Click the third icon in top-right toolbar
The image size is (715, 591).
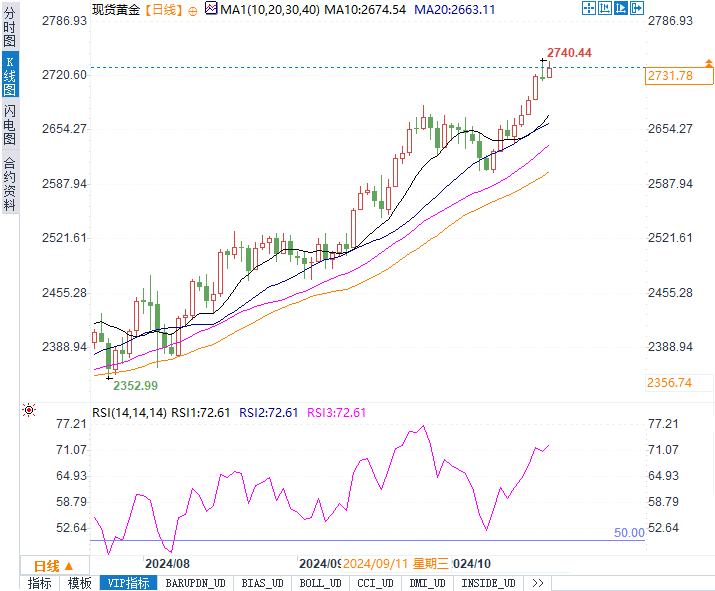621,8
